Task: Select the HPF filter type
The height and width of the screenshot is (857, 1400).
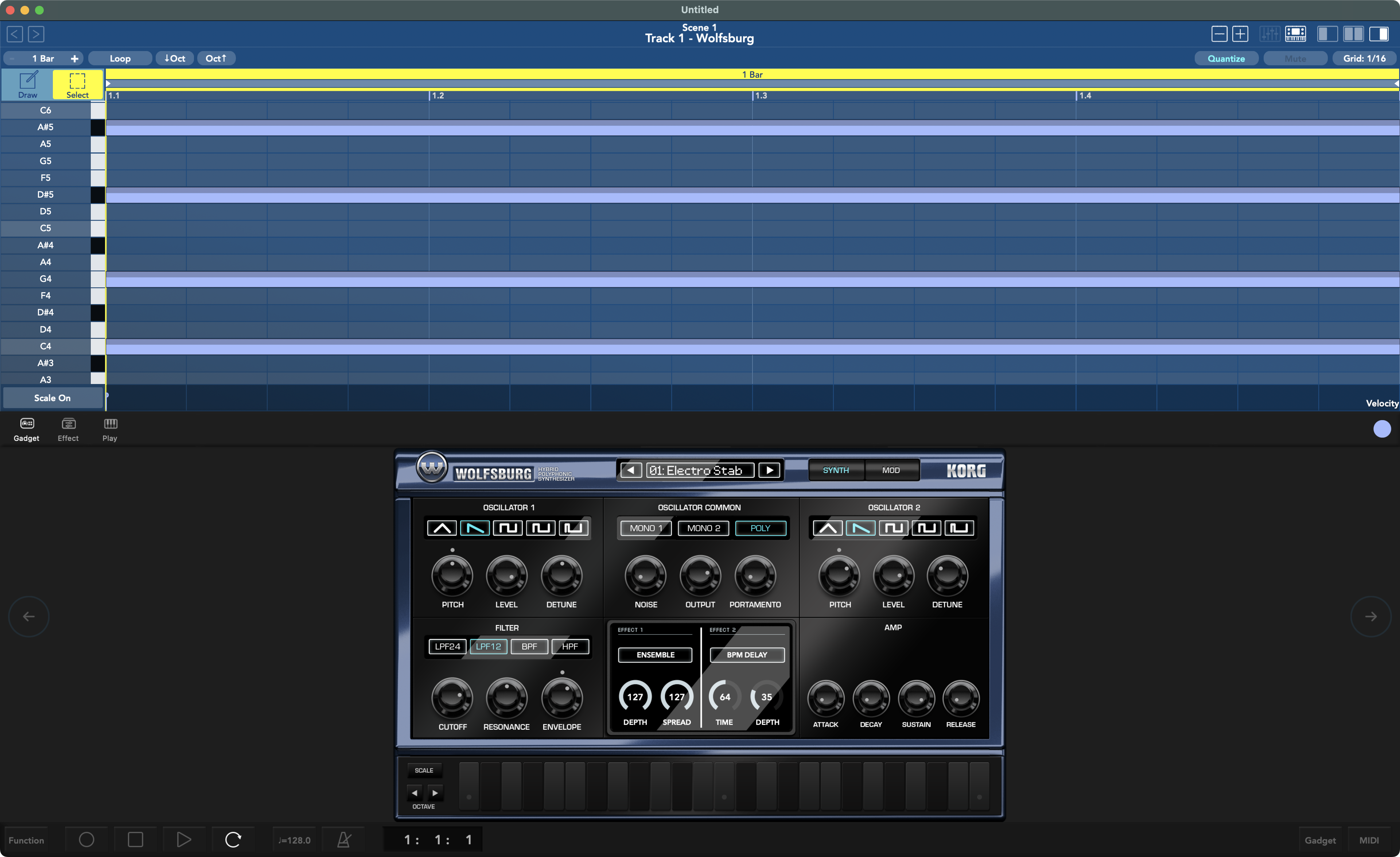Action: [x=570, y=646]
